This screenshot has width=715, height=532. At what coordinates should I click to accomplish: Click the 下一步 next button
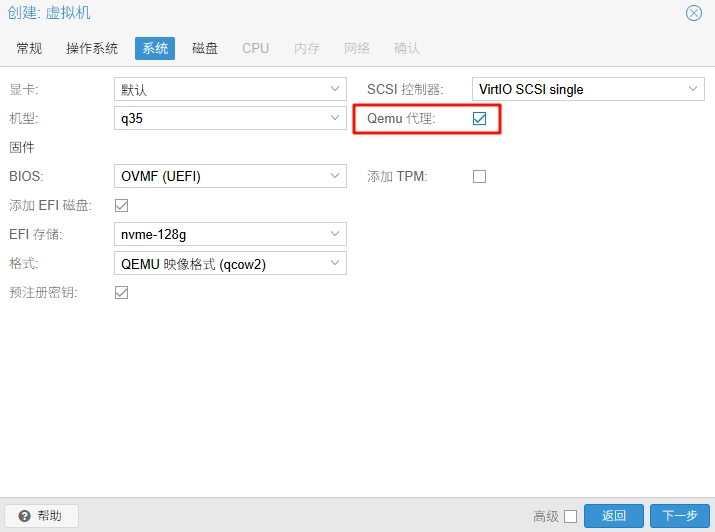click(x=679, y=516)
